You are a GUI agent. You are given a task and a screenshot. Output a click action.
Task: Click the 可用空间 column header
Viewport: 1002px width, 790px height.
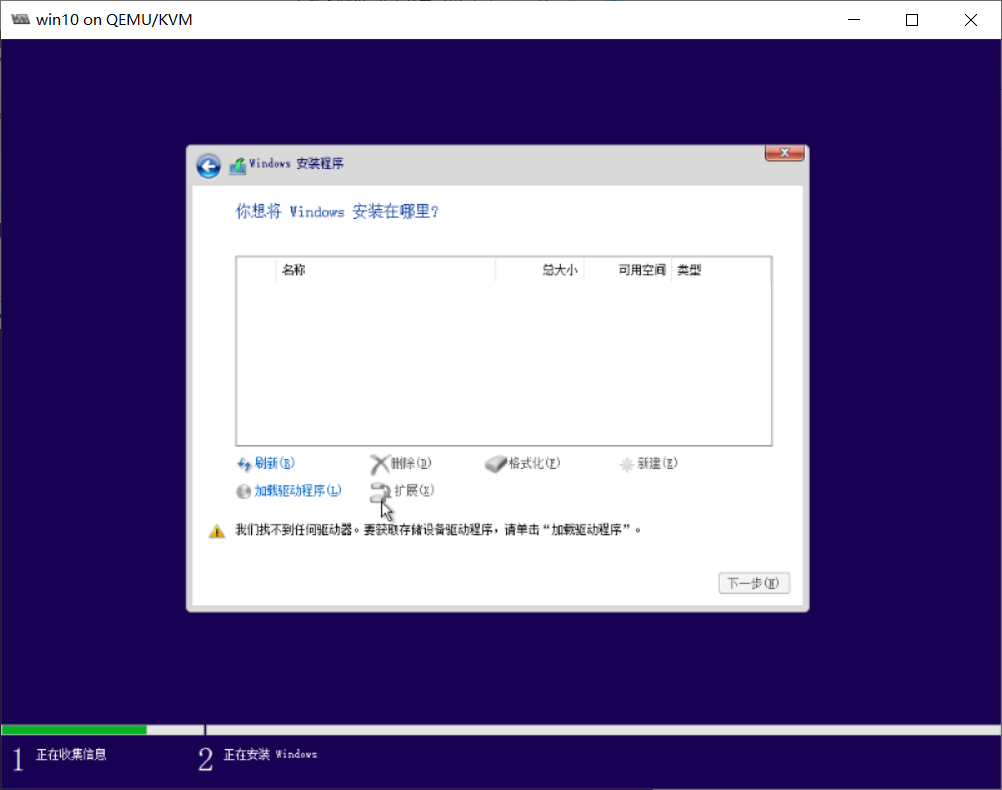[x=628, y=270]
